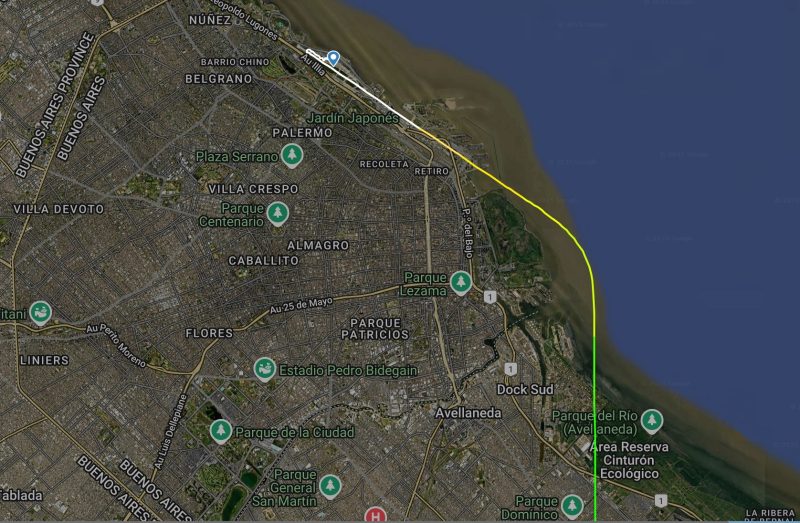Click the Dock Sud label
Screen dimensions: 800x523
tap(525, 389)
